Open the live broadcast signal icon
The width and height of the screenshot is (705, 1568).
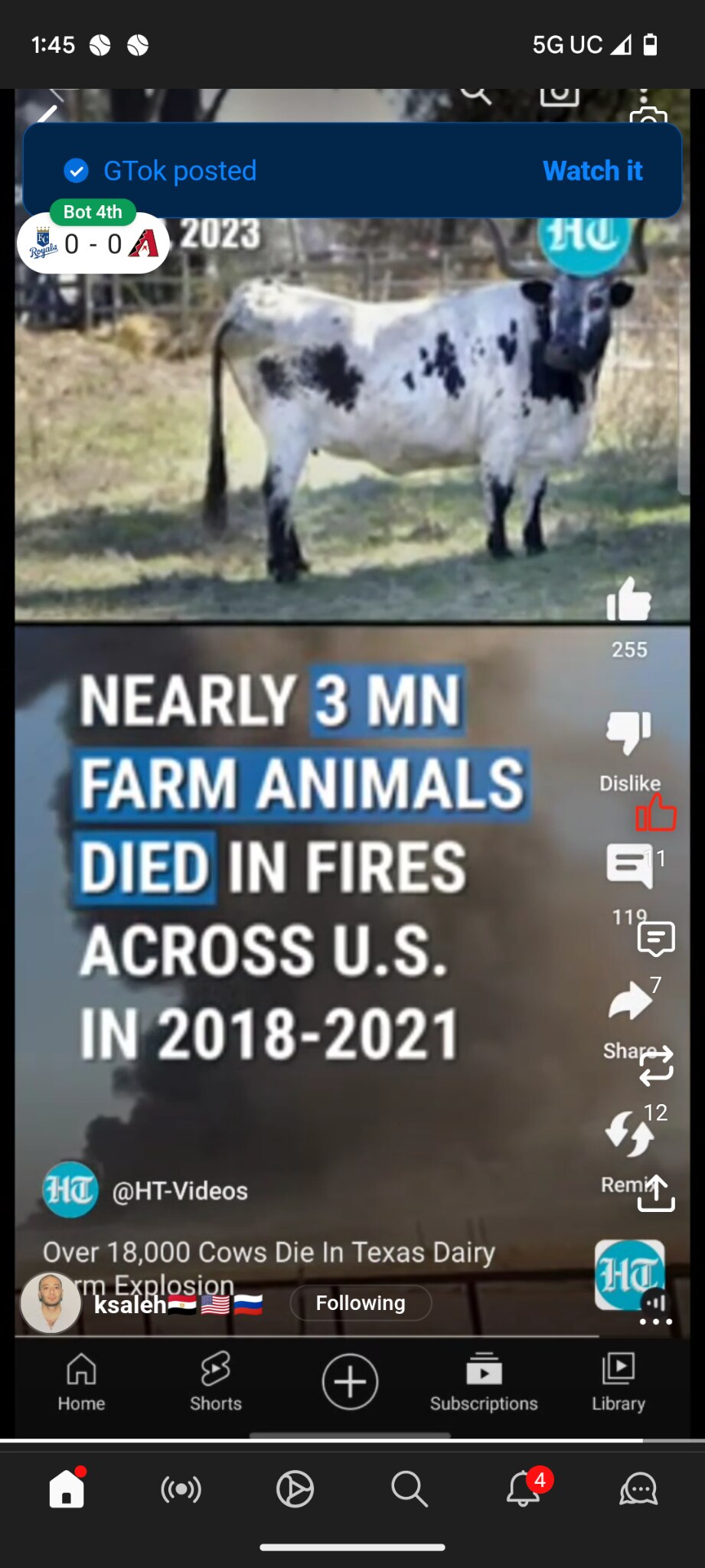pyautogui.click(x=181, y=1489)
